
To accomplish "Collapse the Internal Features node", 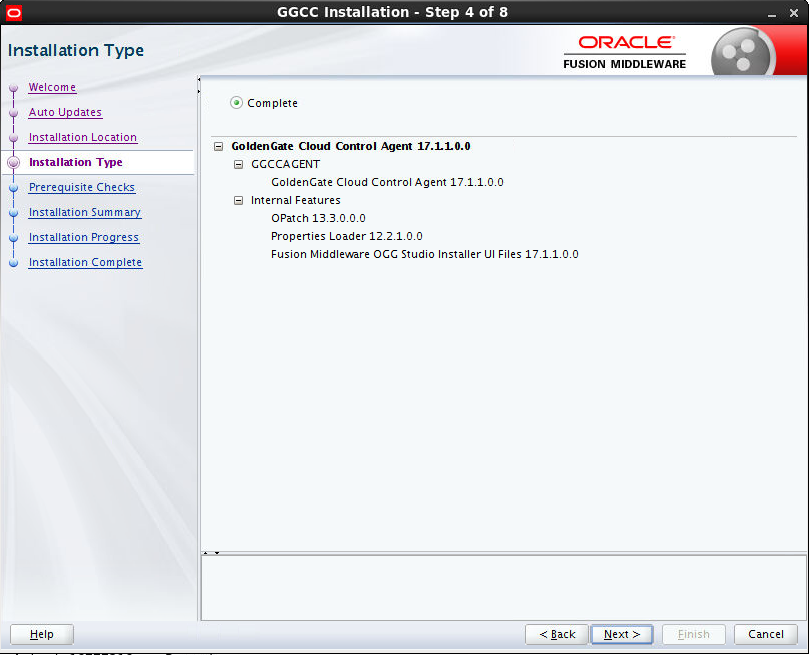I will [238, 200].
